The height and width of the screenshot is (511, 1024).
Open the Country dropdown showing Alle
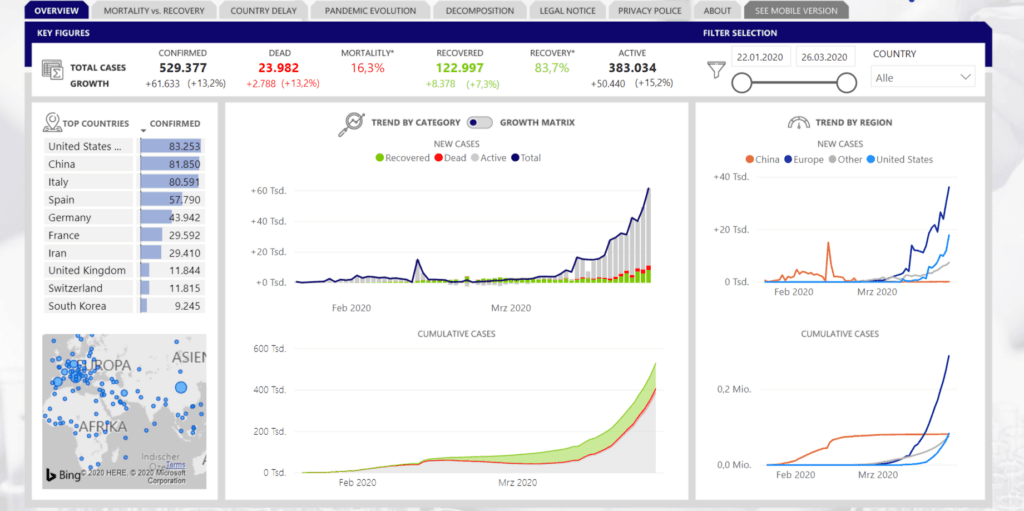coord(923,77)
